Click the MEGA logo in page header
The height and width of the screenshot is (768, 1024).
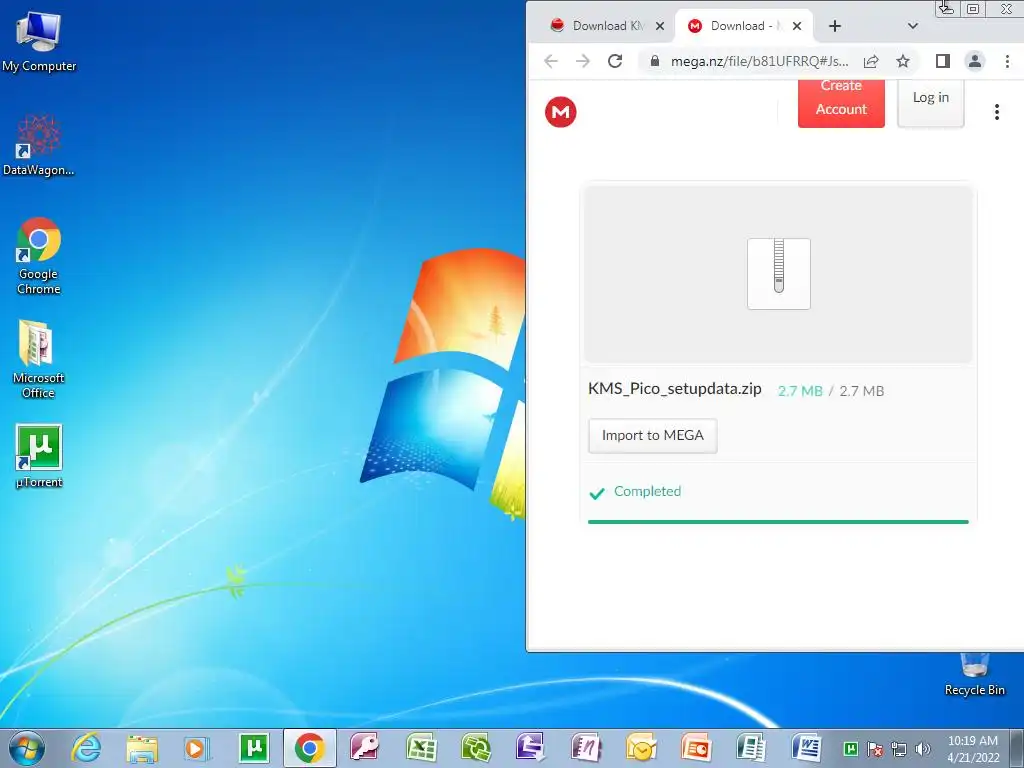pyautogui.click(x=560, y=112)
